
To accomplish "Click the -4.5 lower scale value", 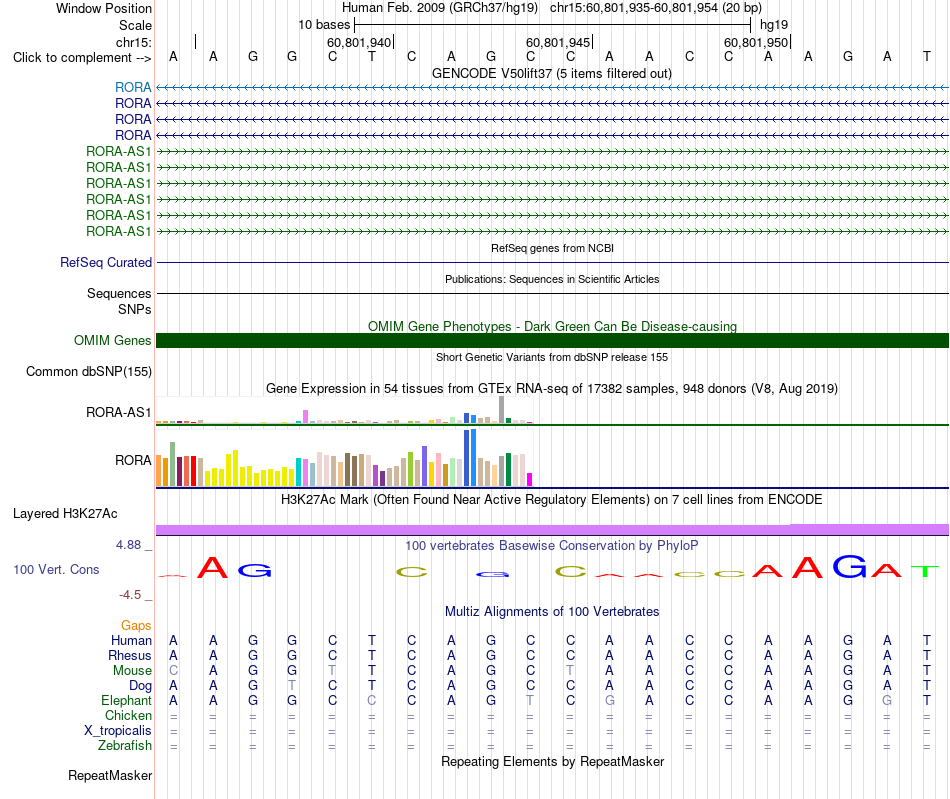I will [x=130, y=595].
